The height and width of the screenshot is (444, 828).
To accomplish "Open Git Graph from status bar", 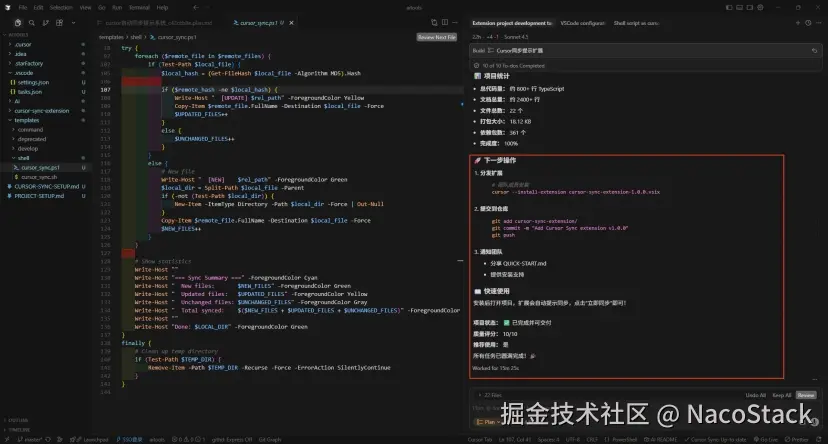I will pyautogui.click(x=270, y=439).
